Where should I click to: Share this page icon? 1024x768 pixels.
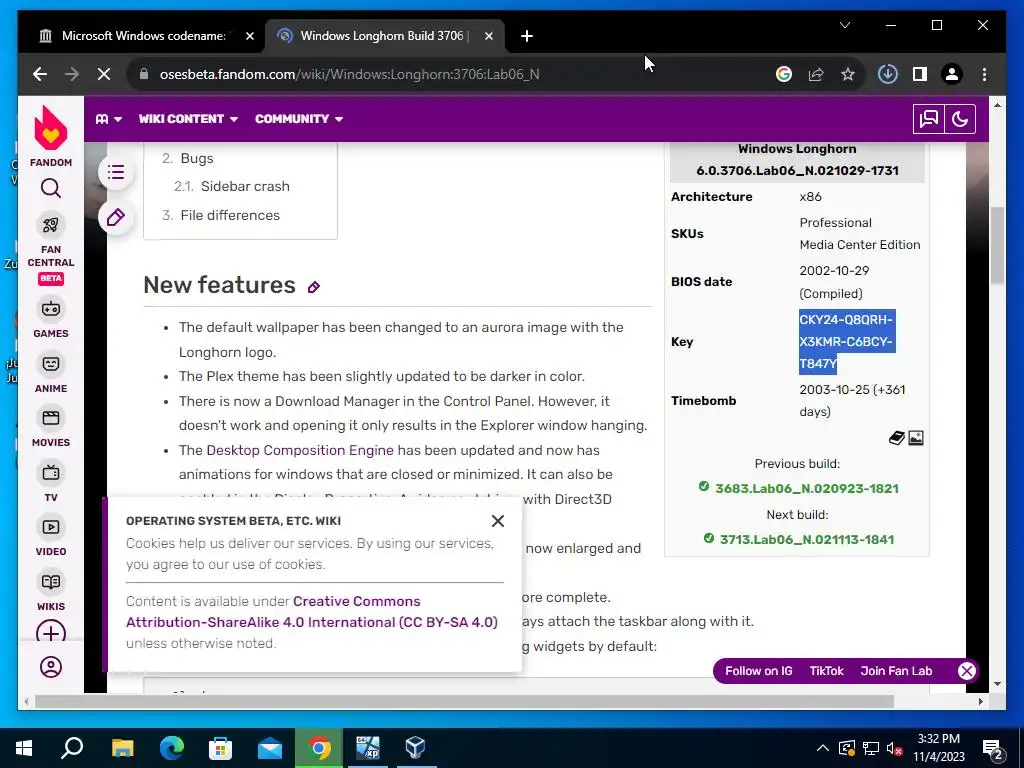click(816, 74)
